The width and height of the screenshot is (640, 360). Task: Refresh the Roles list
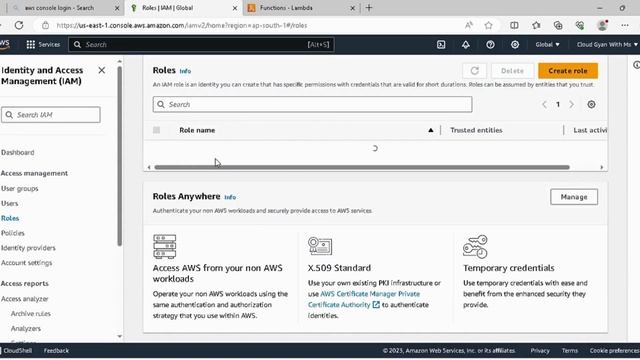coord(474,71)
